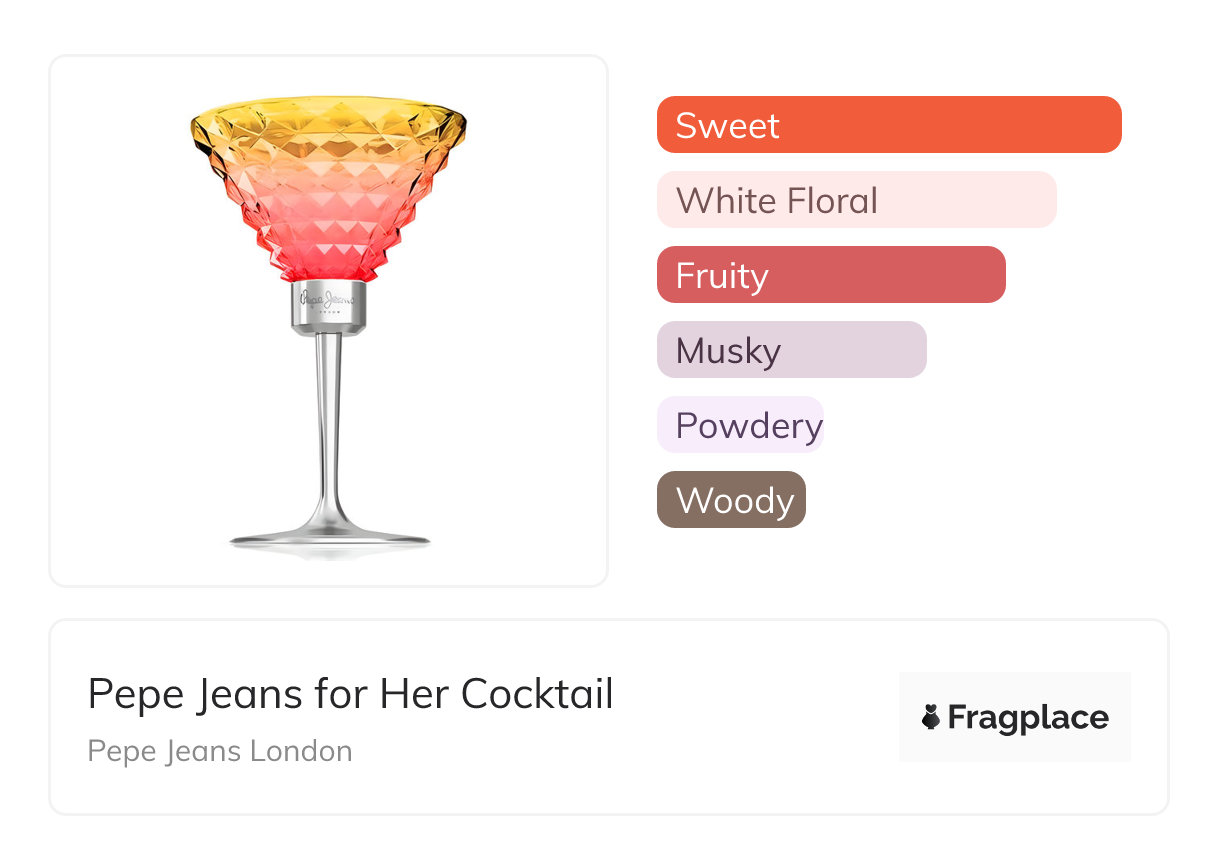Select the White Floral accord bar
This screenshot has width=1218, height=864.
tap(856, 200)
